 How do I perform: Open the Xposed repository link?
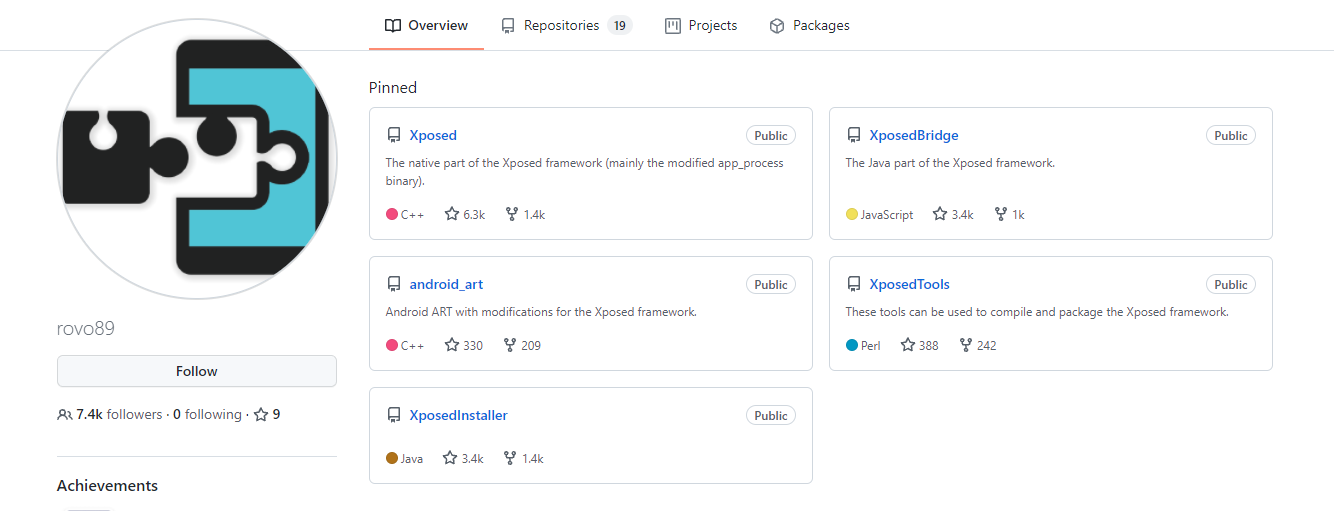[x=433, y=135]
